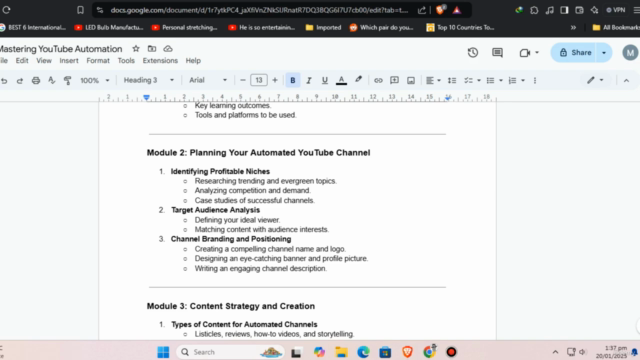Screen dimensions: 640x360
Task: Open the View menu
Action: pyautogui.click(x=44, y=60)
